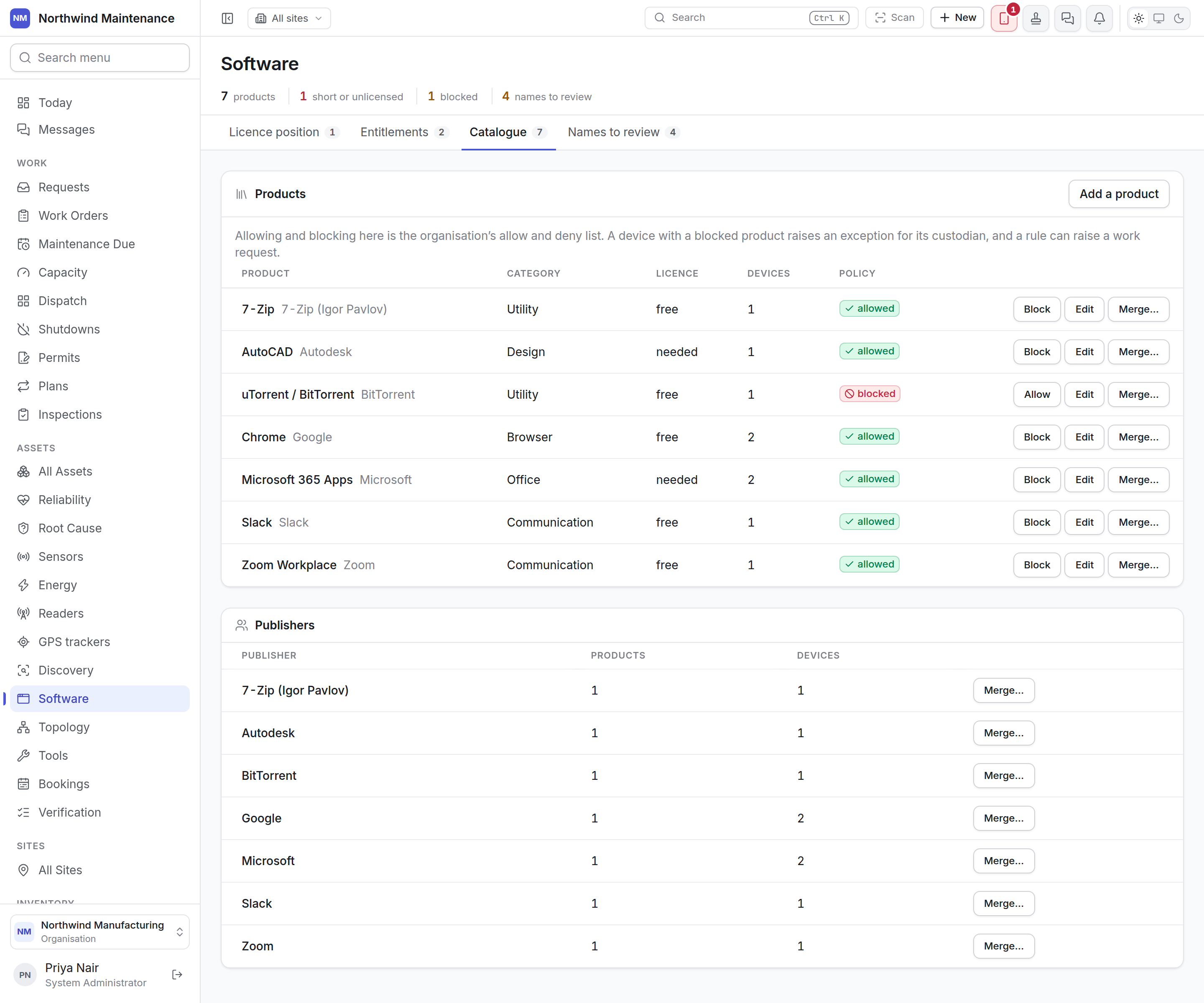Open Shutdowns in sidebar
The image size is (1204, 1003).
coord(100,329)
